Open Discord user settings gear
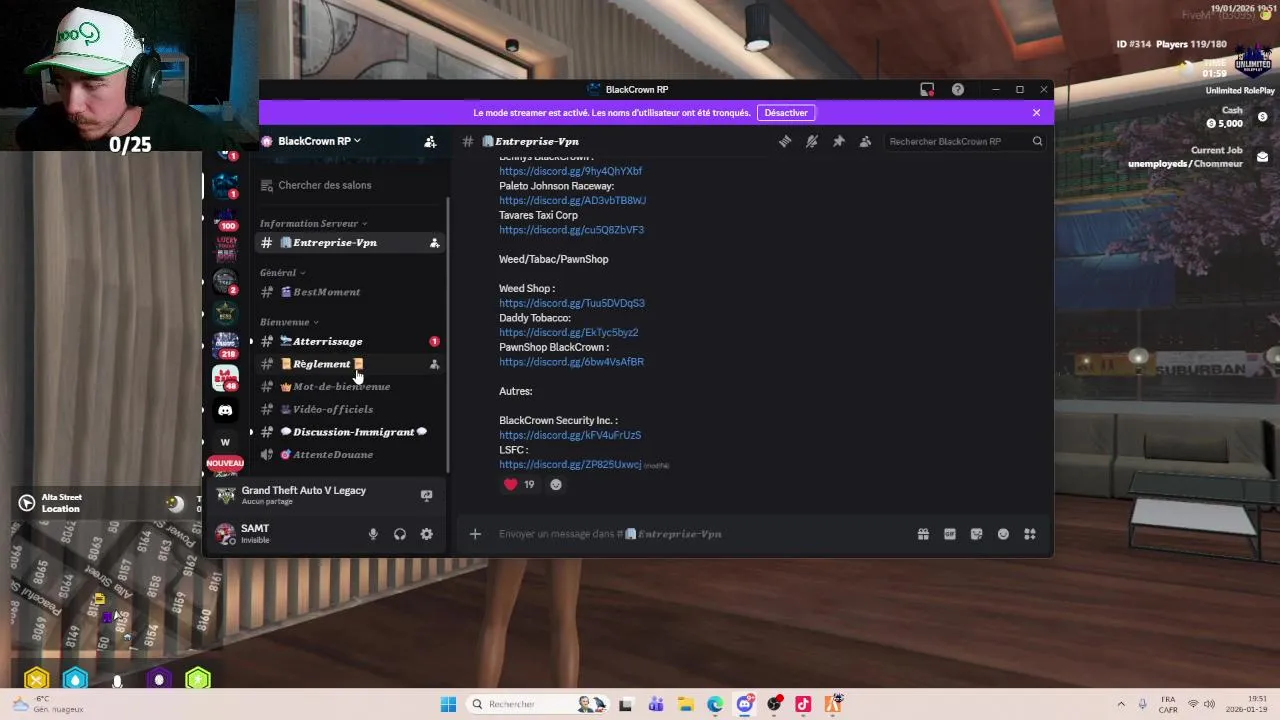1280x720 pixels. tap(427, 534)
